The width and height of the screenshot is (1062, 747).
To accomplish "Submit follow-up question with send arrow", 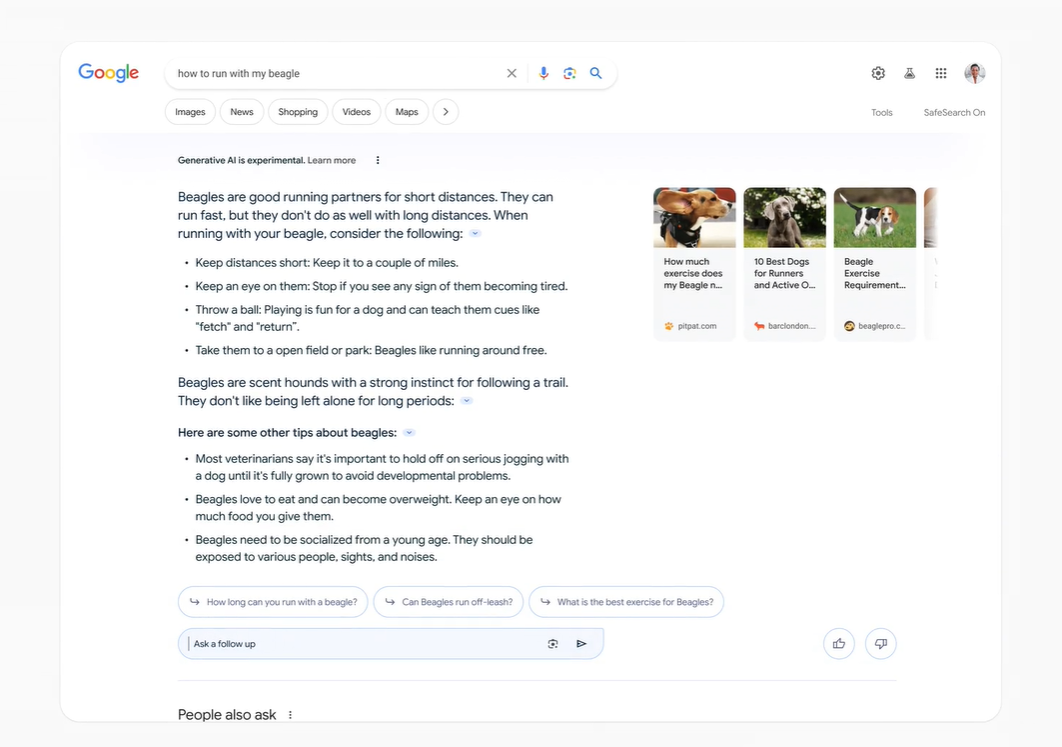I will 581,643.
